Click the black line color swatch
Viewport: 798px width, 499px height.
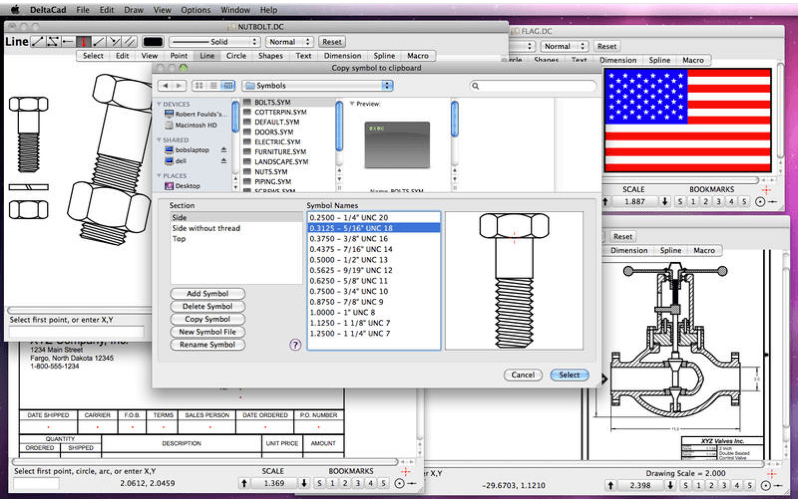(153, 42)
